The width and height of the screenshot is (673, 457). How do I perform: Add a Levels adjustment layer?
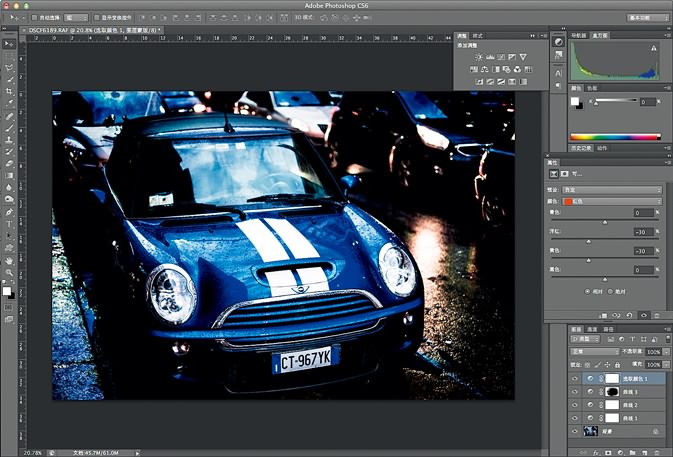coord(490,57)
